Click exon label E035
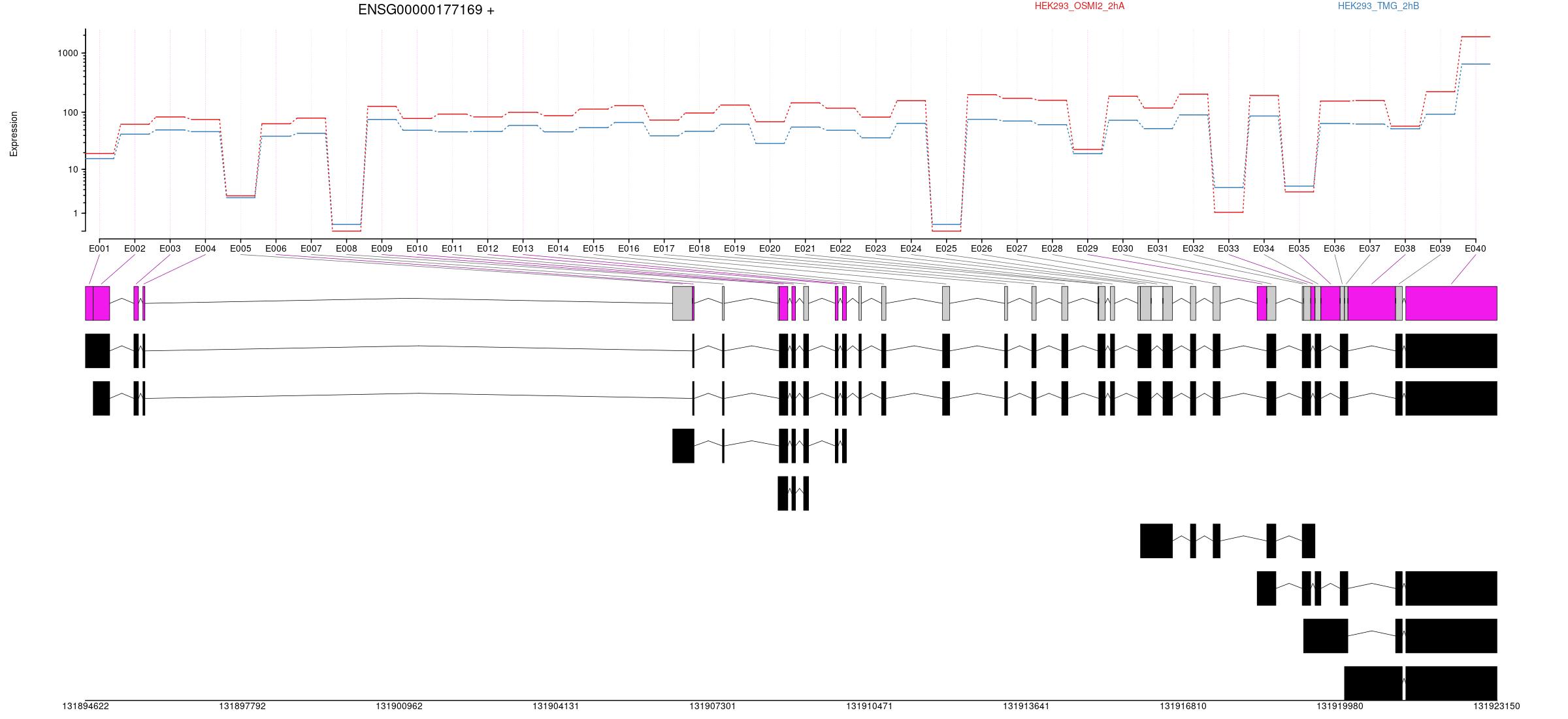Screen dimensions: 1568x719 1299,248
